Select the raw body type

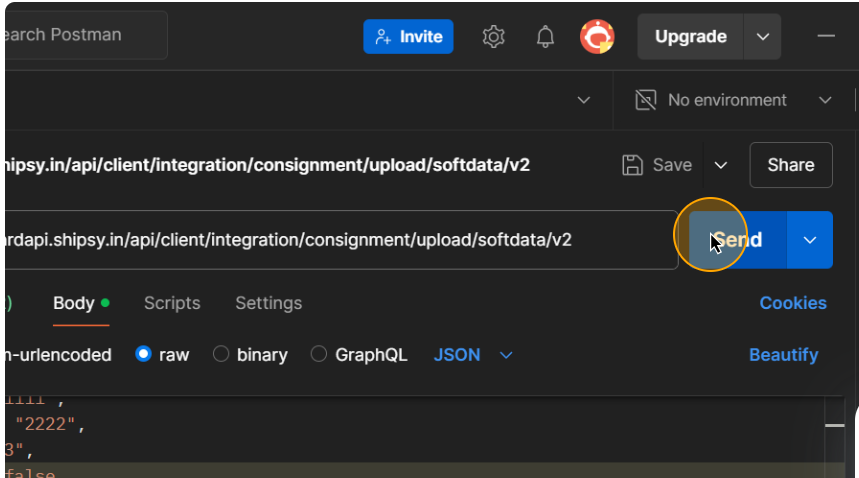click(x=162, y=355)
